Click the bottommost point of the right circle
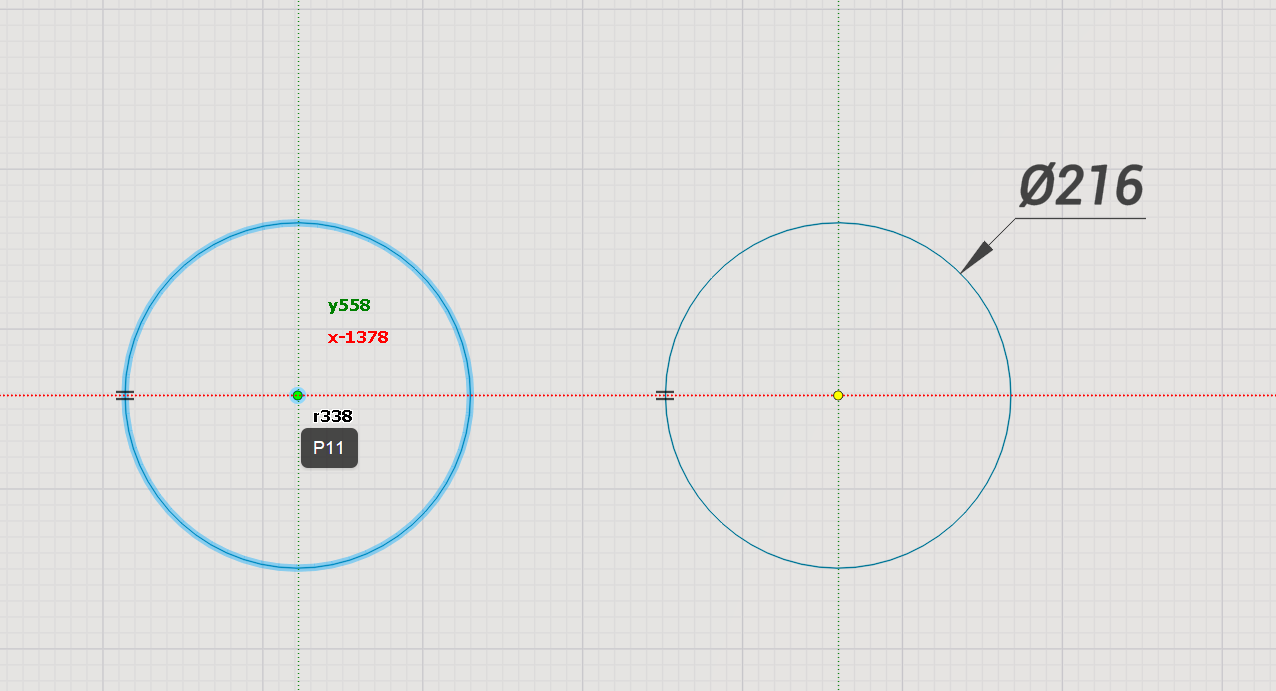Viewport: 1276px width, 691px height. pos(838,567)
